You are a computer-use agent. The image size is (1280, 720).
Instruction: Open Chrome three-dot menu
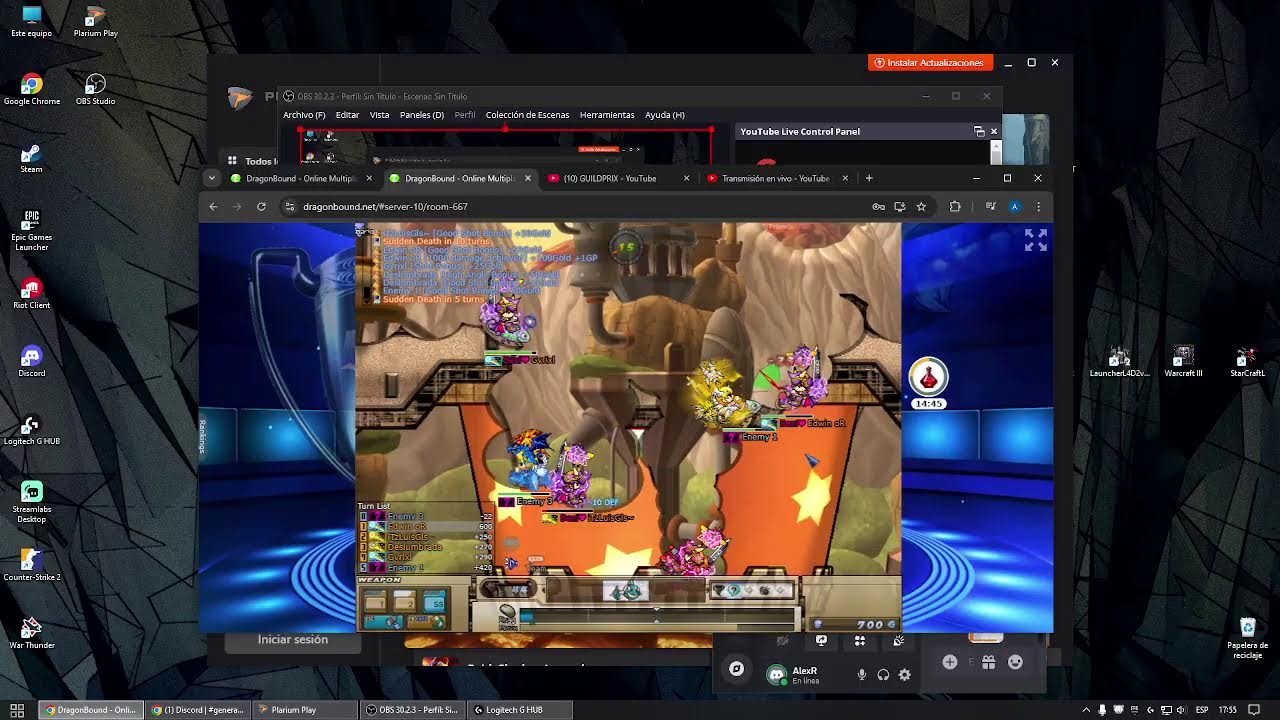[x=1038, y=206]
